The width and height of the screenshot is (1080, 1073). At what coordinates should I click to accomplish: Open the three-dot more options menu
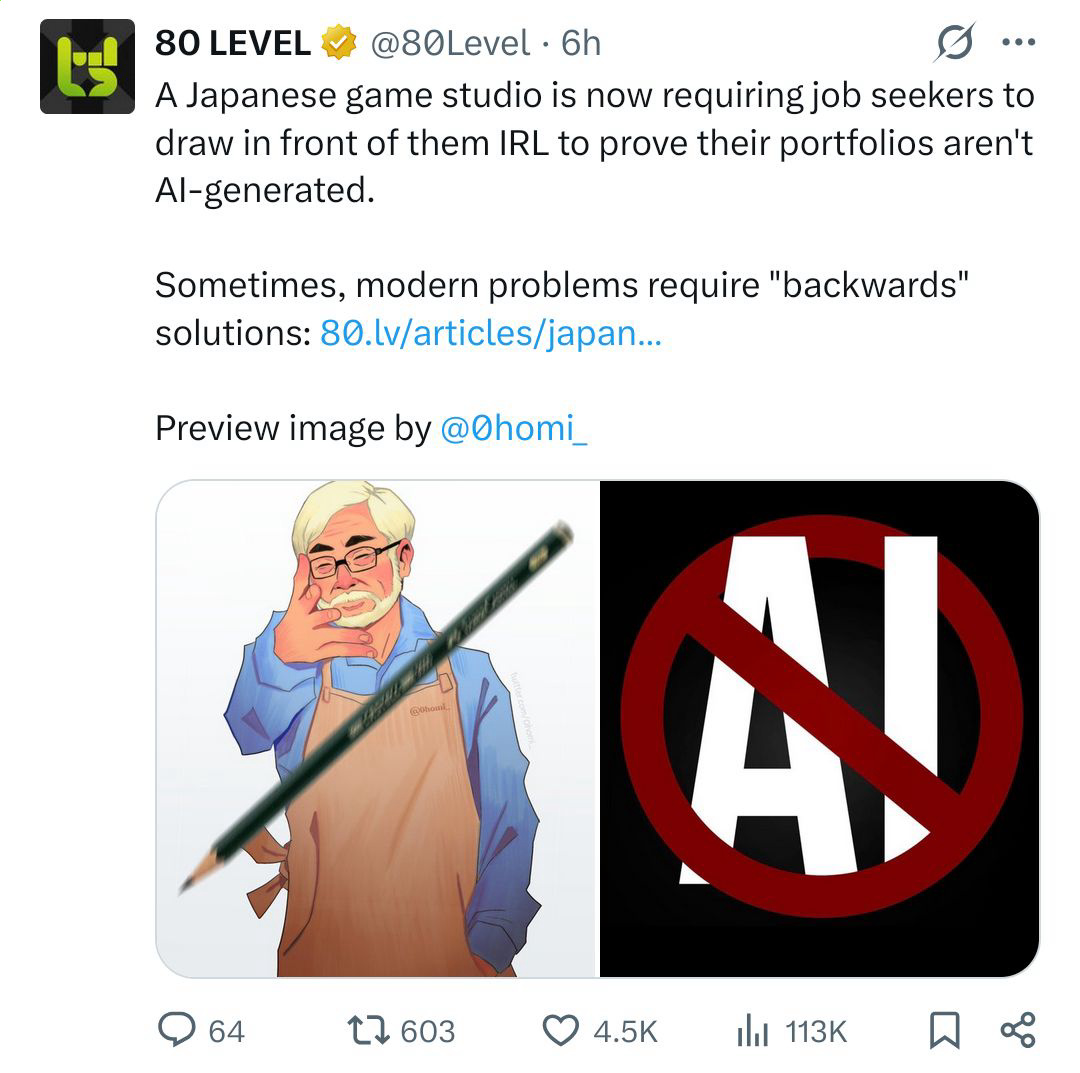[x=1018, y=43]
